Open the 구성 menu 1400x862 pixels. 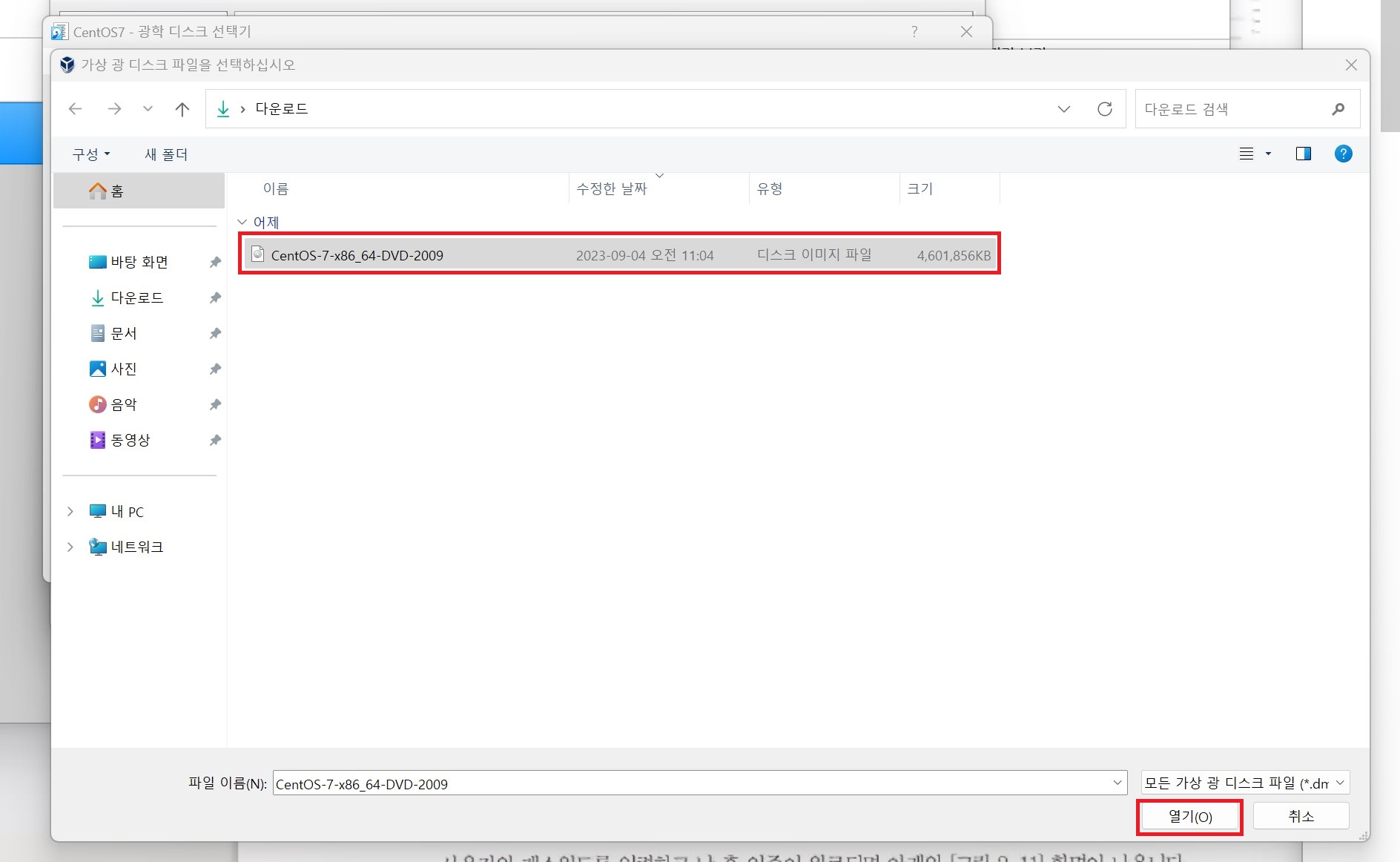90,154
